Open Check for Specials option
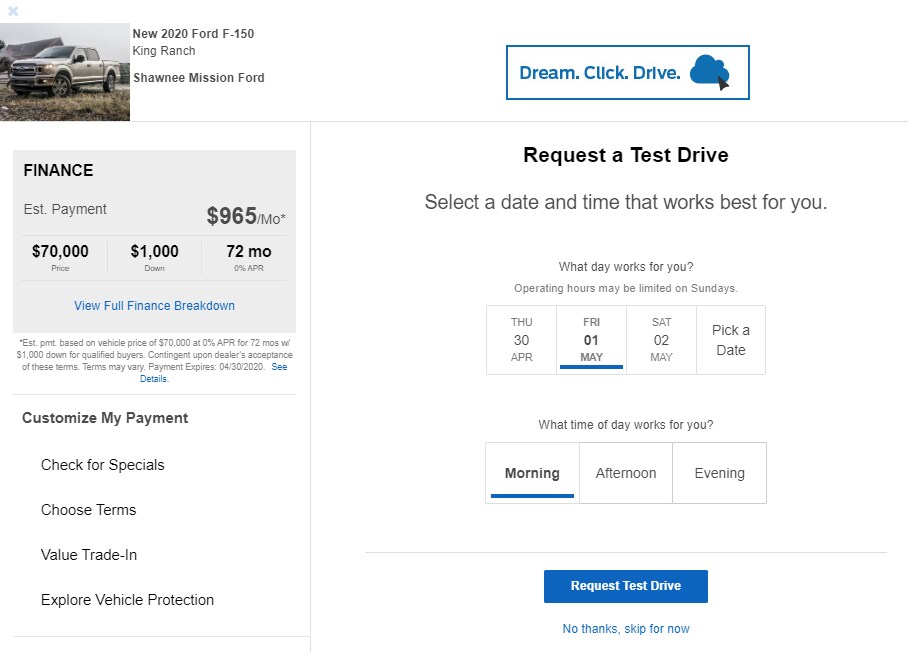Screen dimensions: 908x652 102,465
